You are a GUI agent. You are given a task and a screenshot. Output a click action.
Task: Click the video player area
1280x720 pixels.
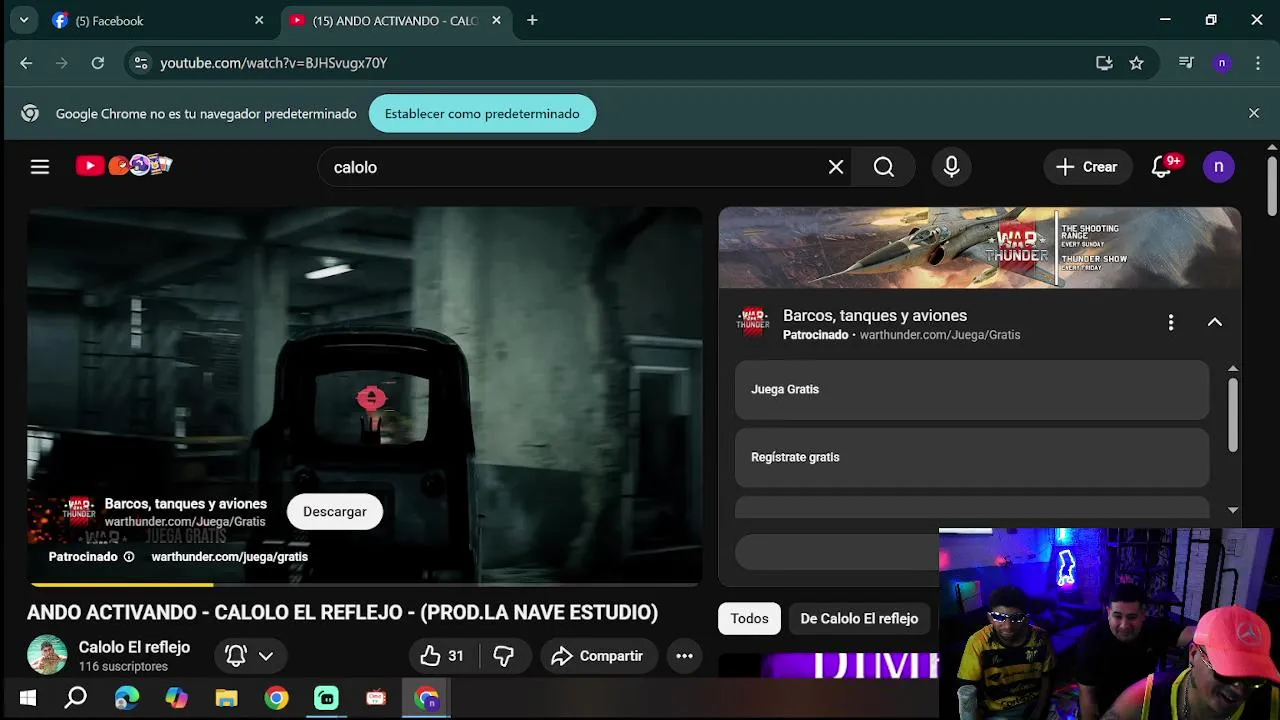365,395
